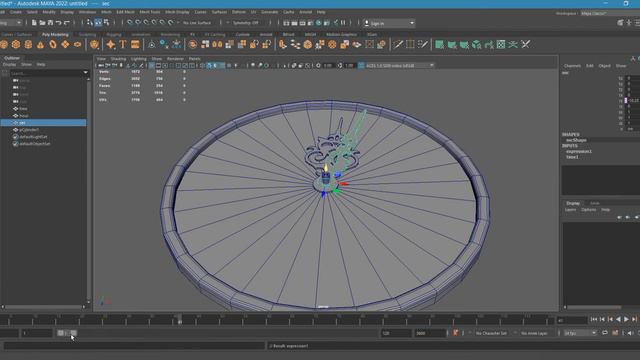Open the Mesh Display menu
This screenshot has height=360, width=640.
[x=177, y=12]
